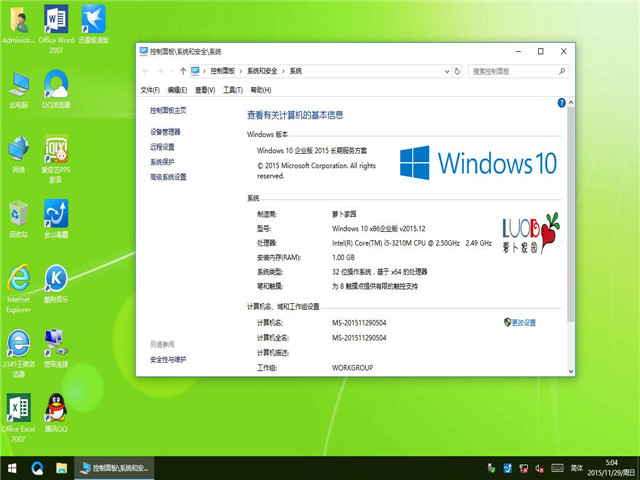Open the recent locations dropdown arrow
The image size is (640, 480).
172,71
